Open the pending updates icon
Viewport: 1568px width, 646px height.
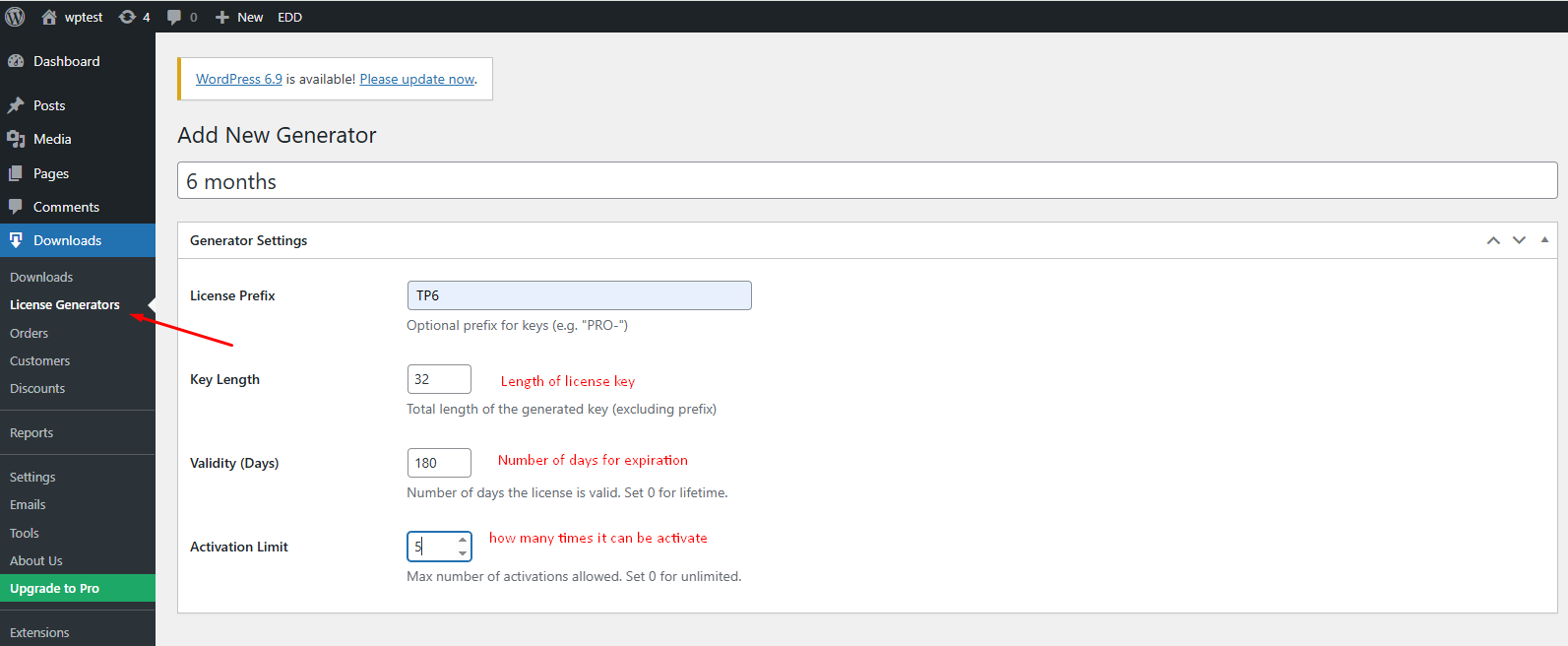click(128, 17)
